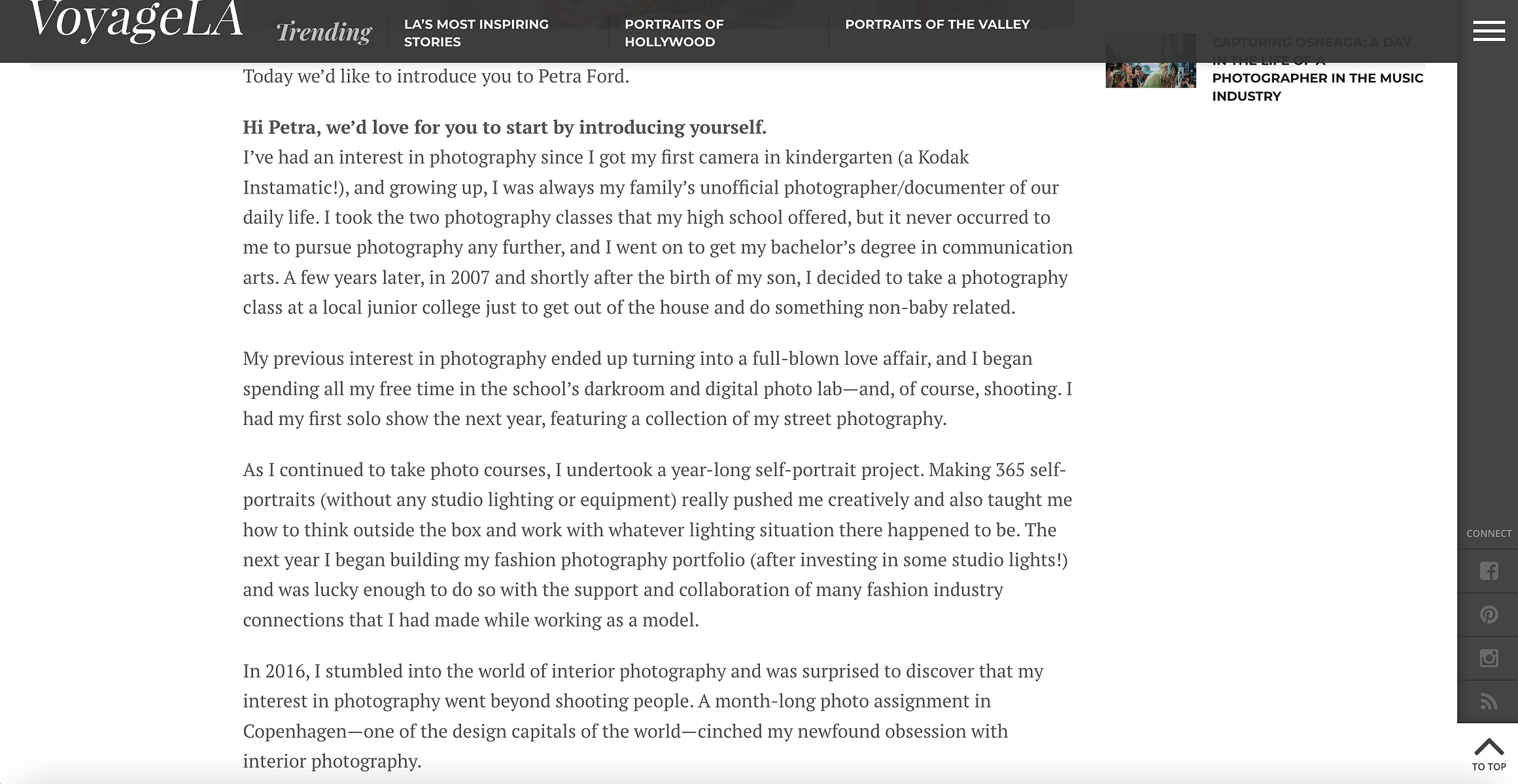1518x784 pixels.
Task: Open the RSS feed icon
Action: tap(1489, 702)
